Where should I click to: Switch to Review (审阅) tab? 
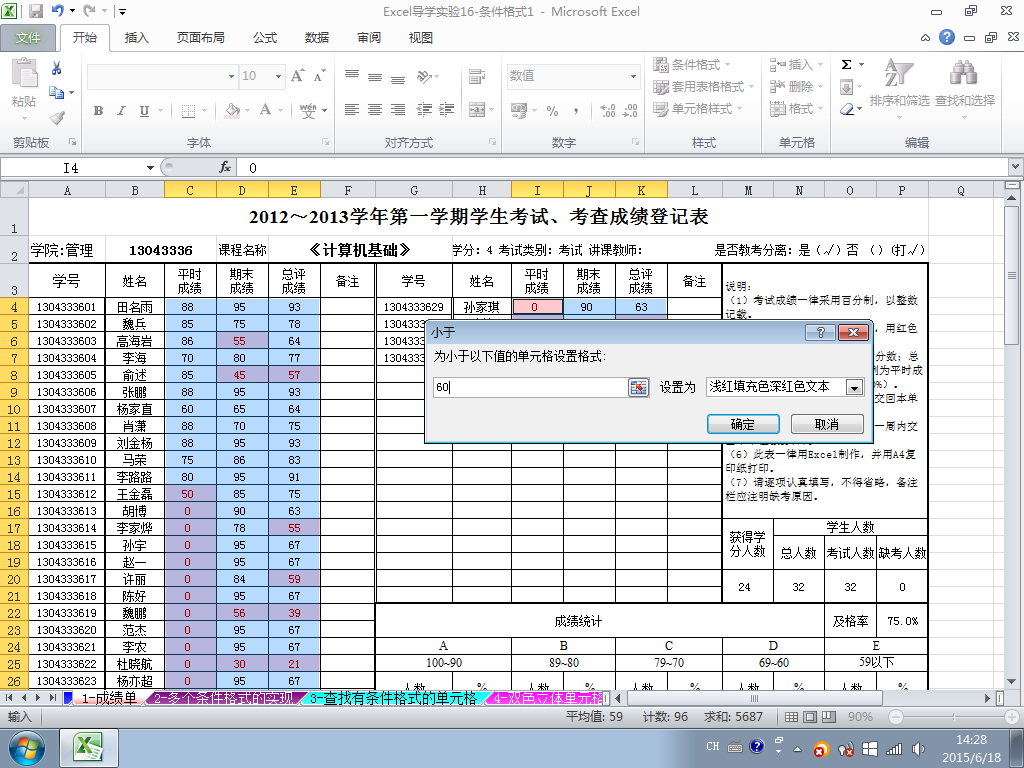click(x=369, y=38)
